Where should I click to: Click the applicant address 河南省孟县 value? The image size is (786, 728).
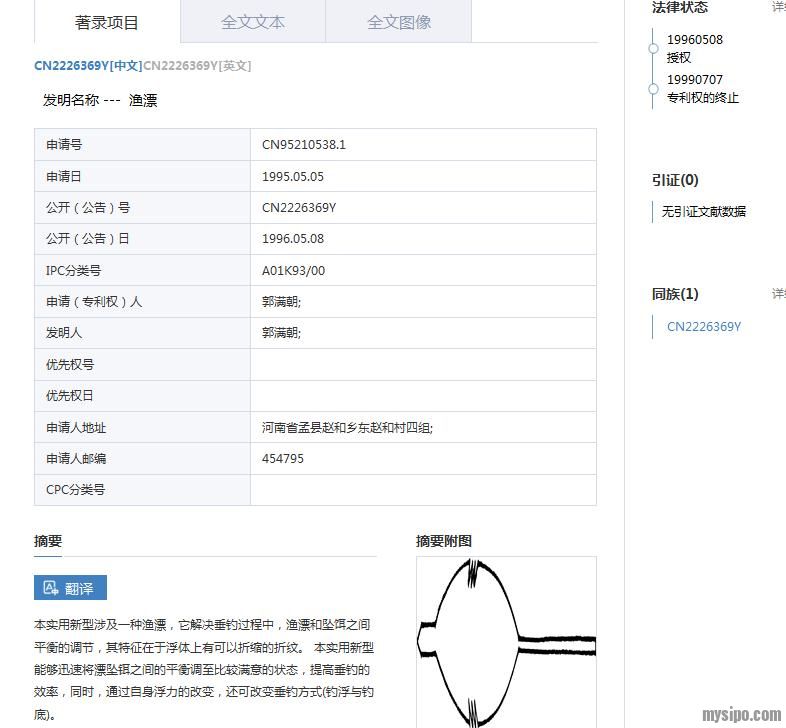pyautogui.click(x=347, y=428)
